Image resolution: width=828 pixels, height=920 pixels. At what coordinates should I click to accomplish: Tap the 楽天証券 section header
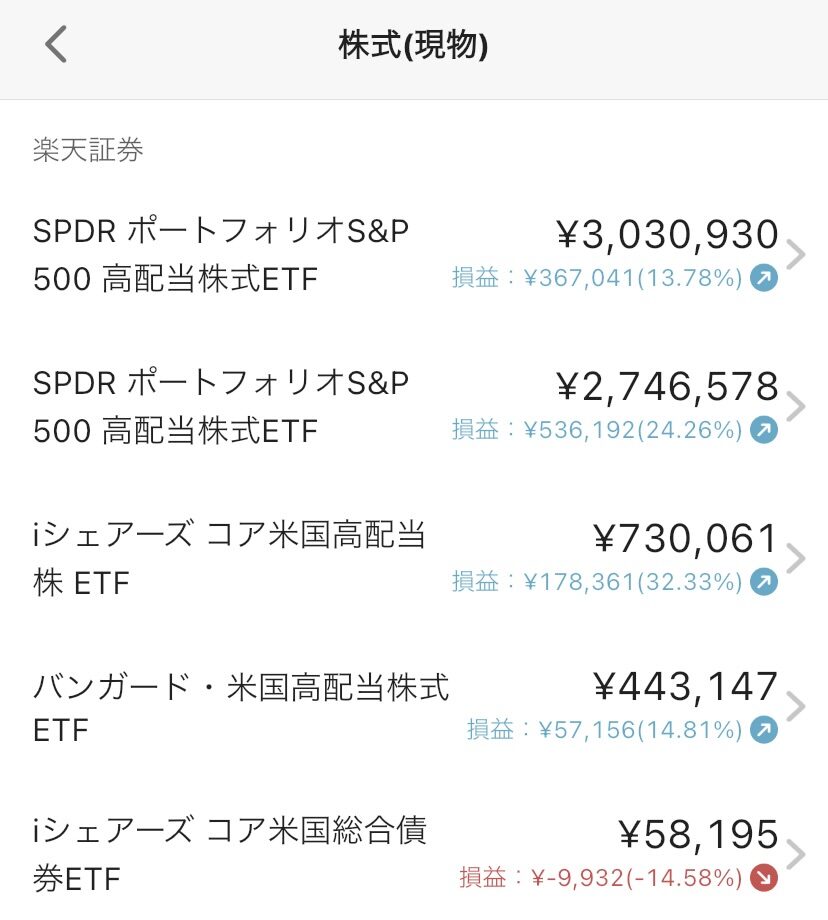click(x=88, y=150)
